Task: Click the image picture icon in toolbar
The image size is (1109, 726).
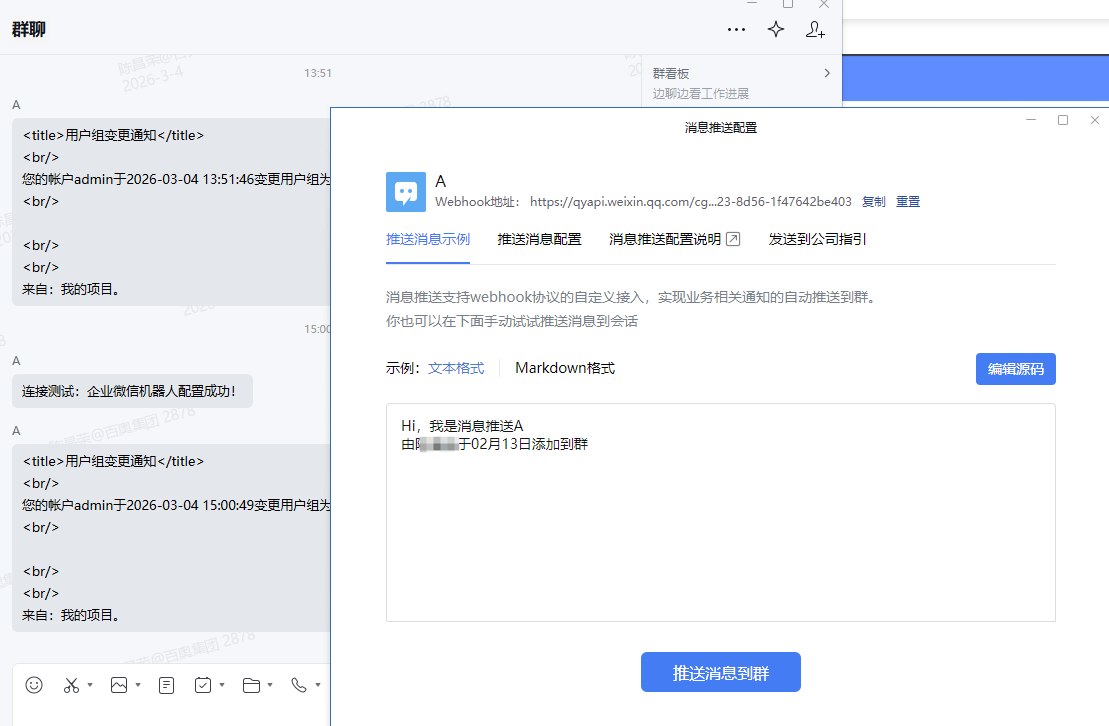Action: [119, 685]
